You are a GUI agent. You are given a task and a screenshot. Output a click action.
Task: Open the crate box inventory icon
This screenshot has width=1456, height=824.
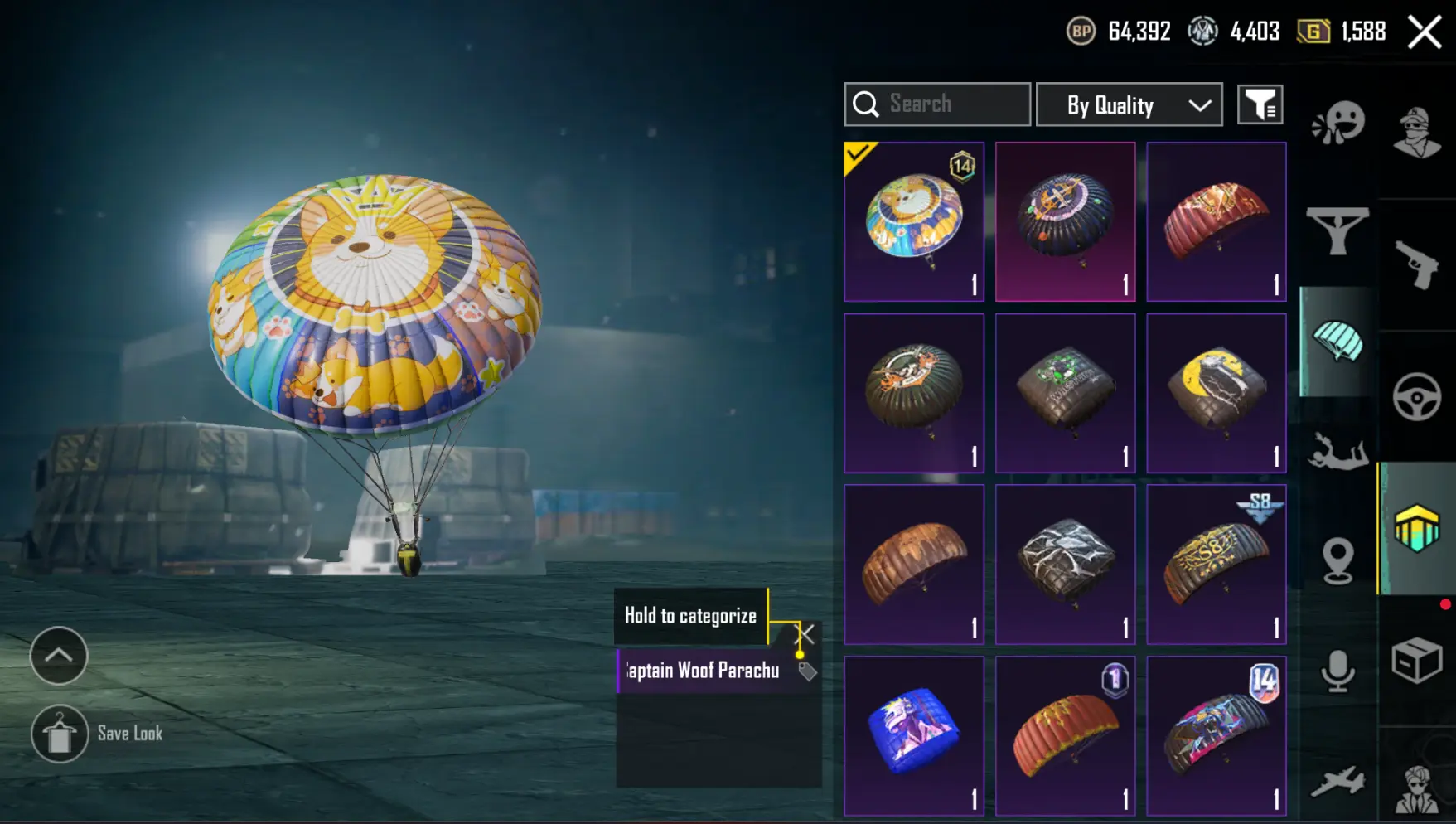tap(1416, 660)
